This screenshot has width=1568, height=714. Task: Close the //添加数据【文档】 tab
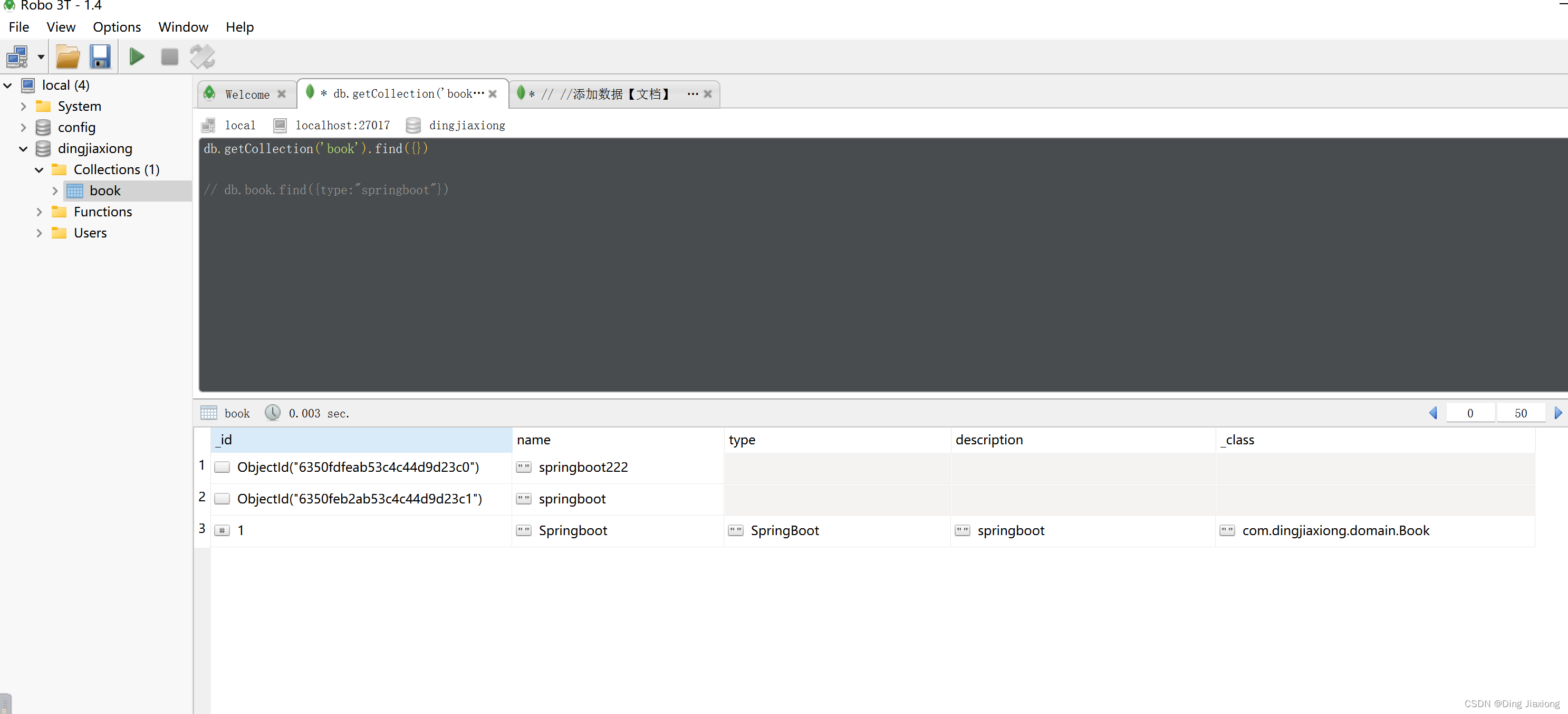point(708,94)
